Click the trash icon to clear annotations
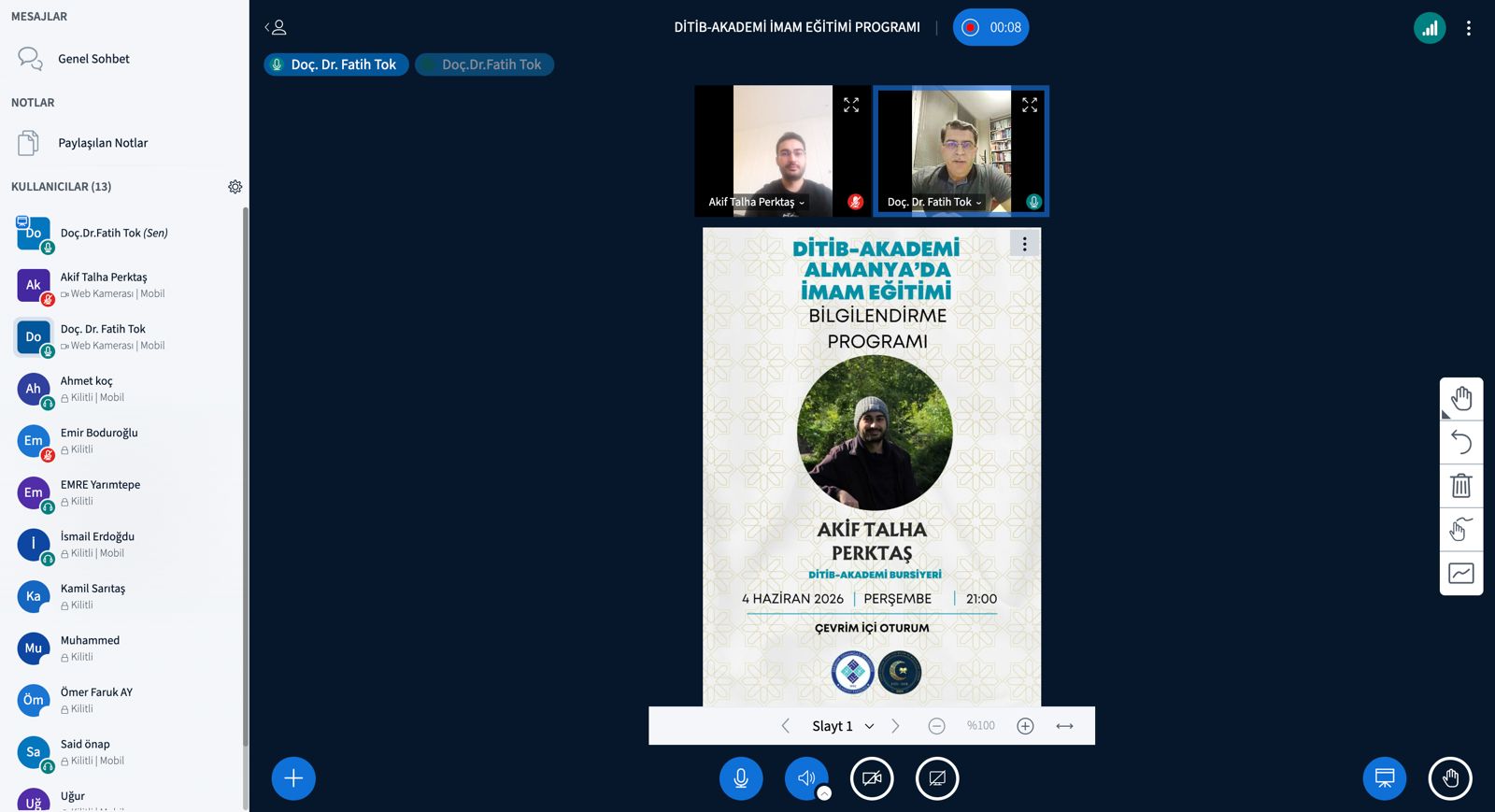The width and height of the screenshot is (1495, 812). tap(1461, 486)
